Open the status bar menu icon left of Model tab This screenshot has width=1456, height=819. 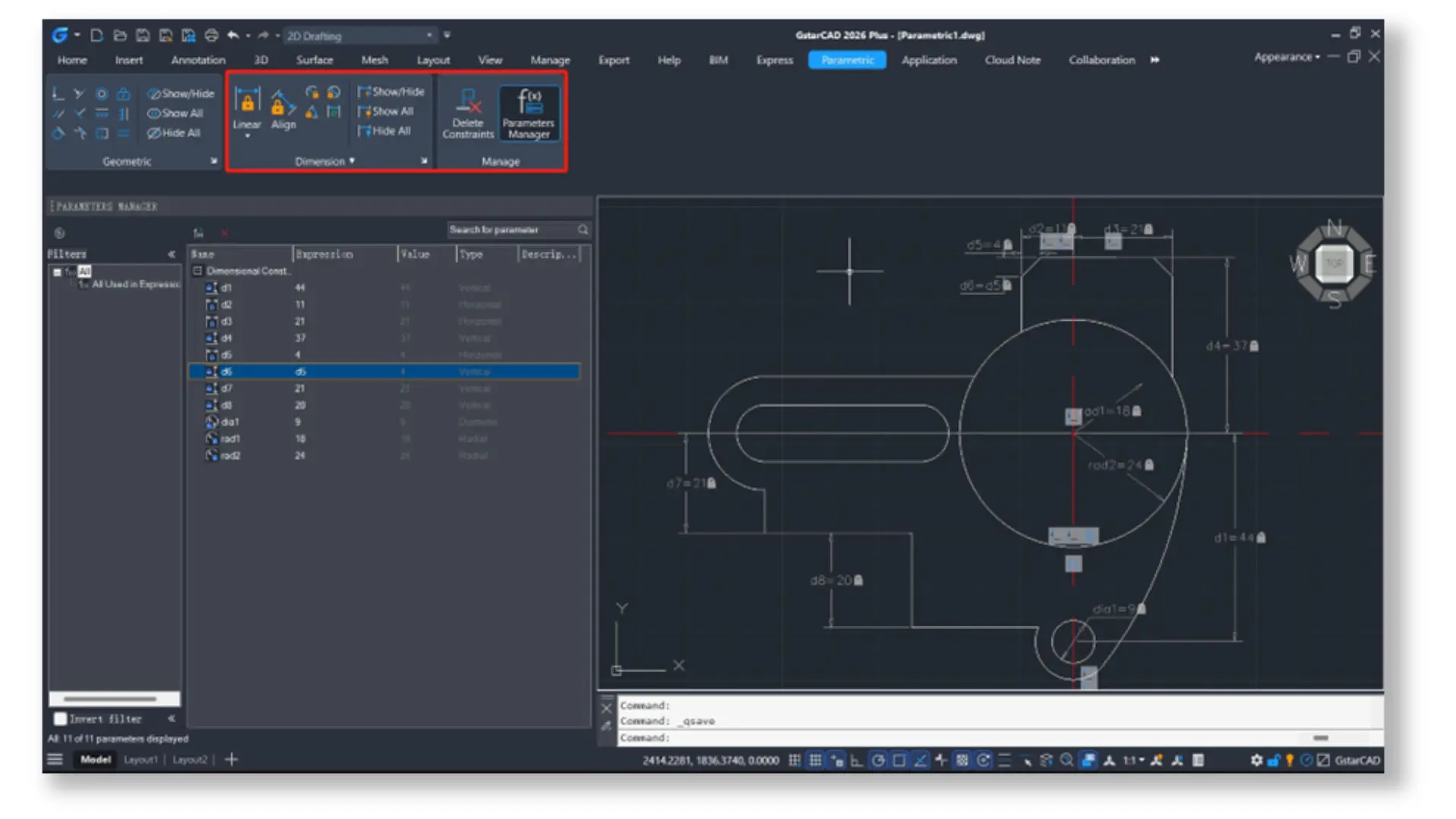(x=55, y=759)
